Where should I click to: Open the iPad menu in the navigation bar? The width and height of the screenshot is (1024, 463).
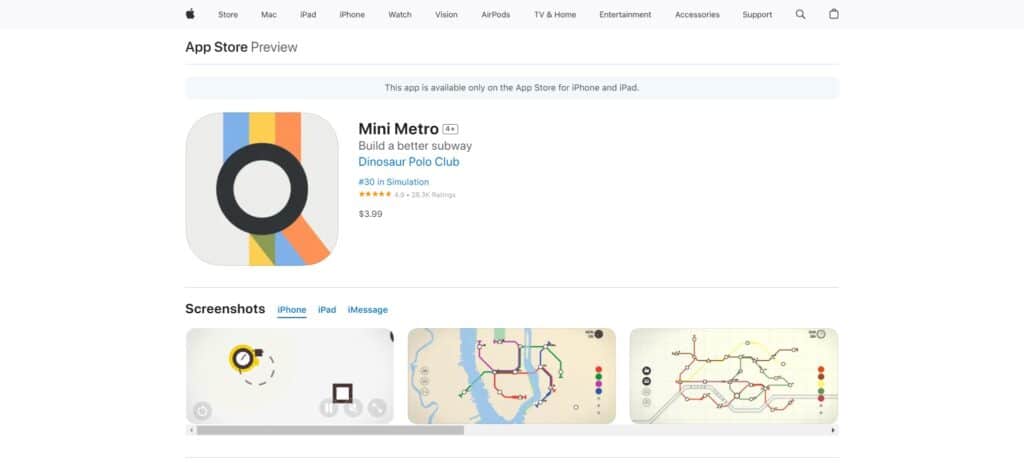coord(308,14)
